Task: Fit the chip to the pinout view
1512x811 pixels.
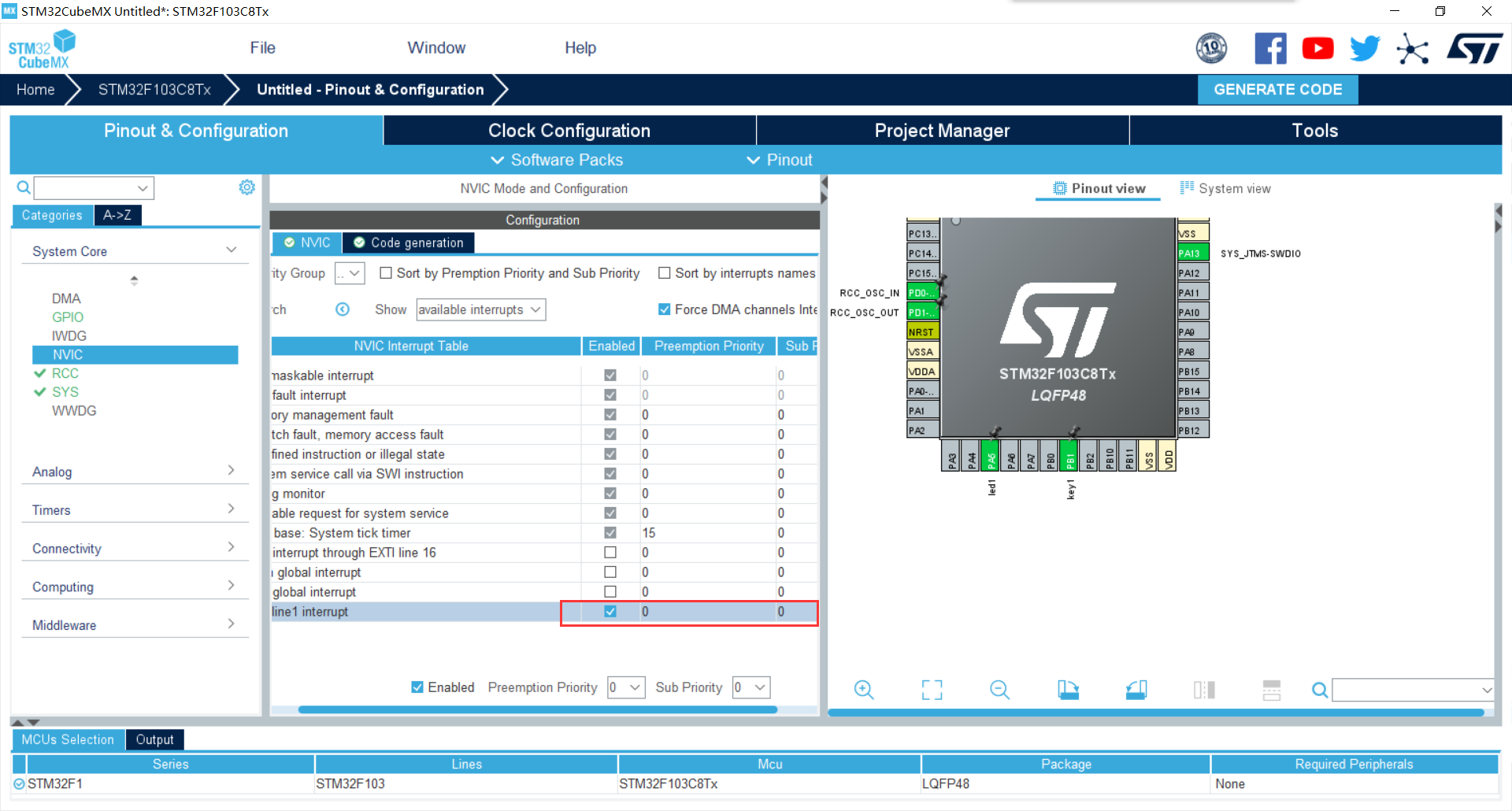Action: (x=932, y=690)
